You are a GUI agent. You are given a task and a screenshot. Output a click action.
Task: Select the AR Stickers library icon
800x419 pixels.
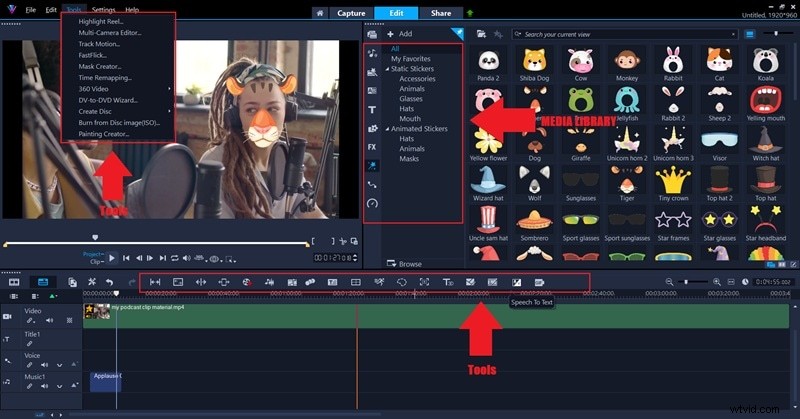pos(372,165)
